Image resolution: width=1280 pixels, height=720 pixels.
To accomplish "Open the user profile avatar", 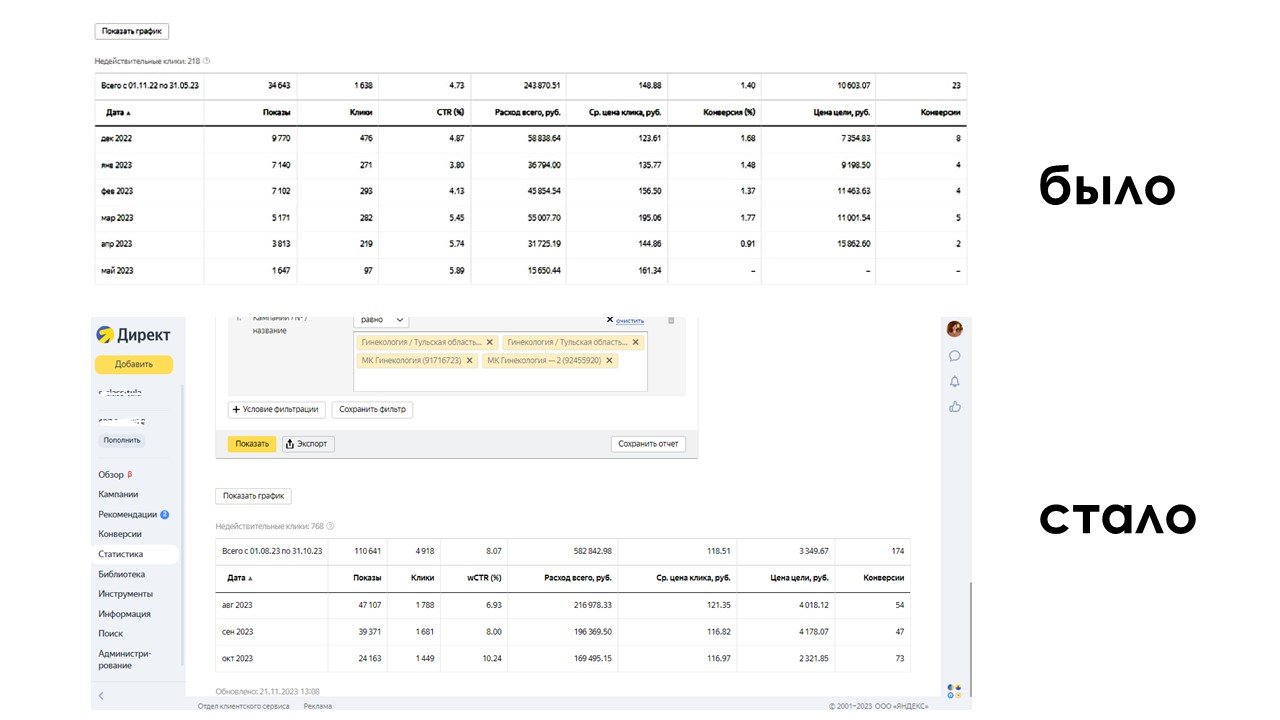I will [955, 329].
